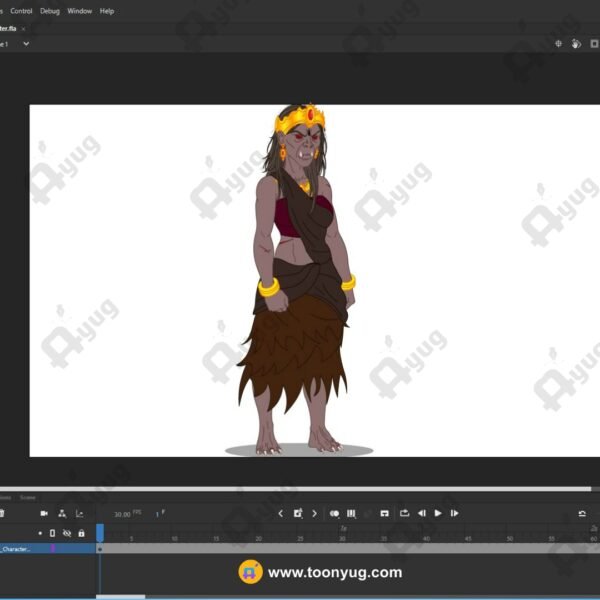
Task: Reset the timeline zoom level
Action: (582, 514)
